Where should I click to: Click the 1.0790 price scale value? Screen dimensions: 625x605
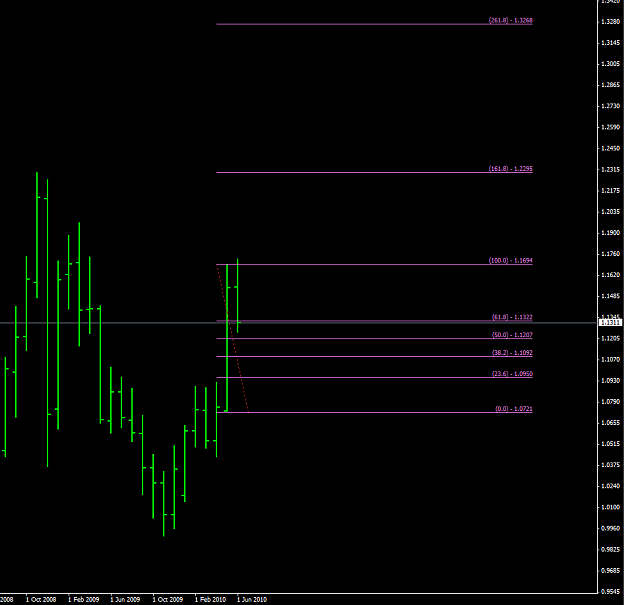[x=611, y=402]
